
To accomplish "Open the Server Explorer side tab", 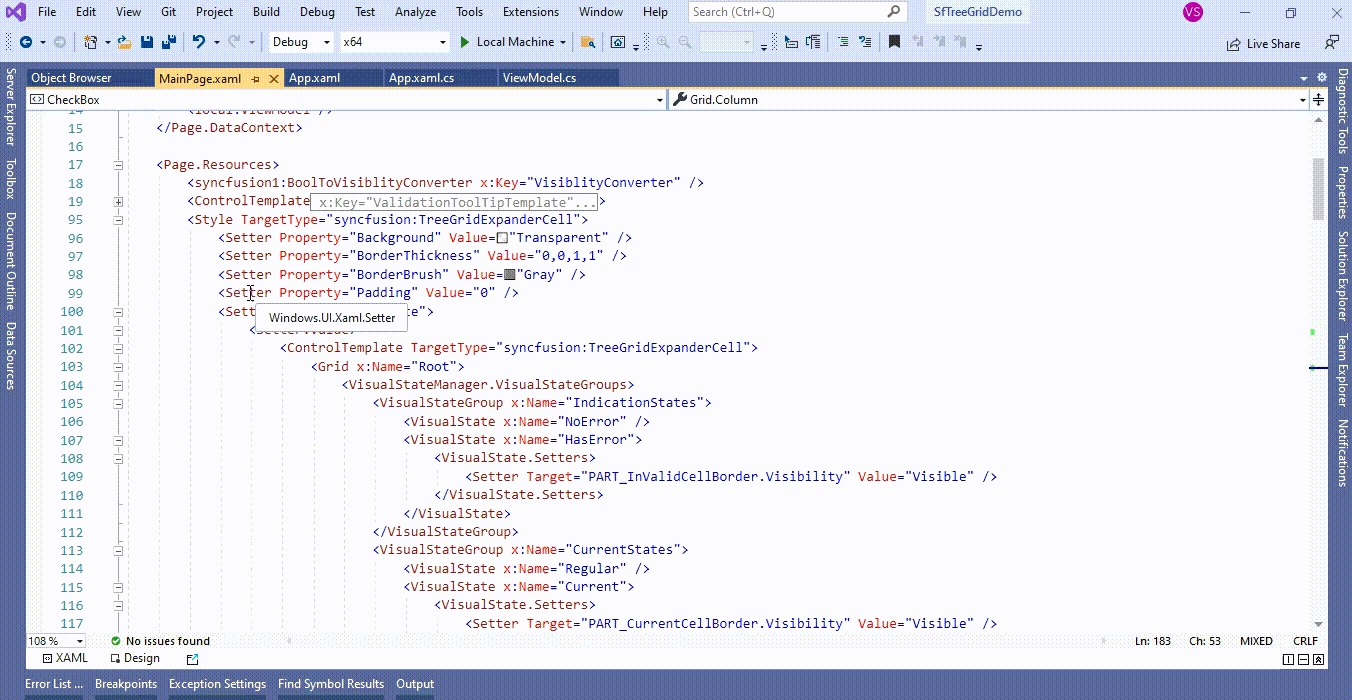I will tap(10, 109).
